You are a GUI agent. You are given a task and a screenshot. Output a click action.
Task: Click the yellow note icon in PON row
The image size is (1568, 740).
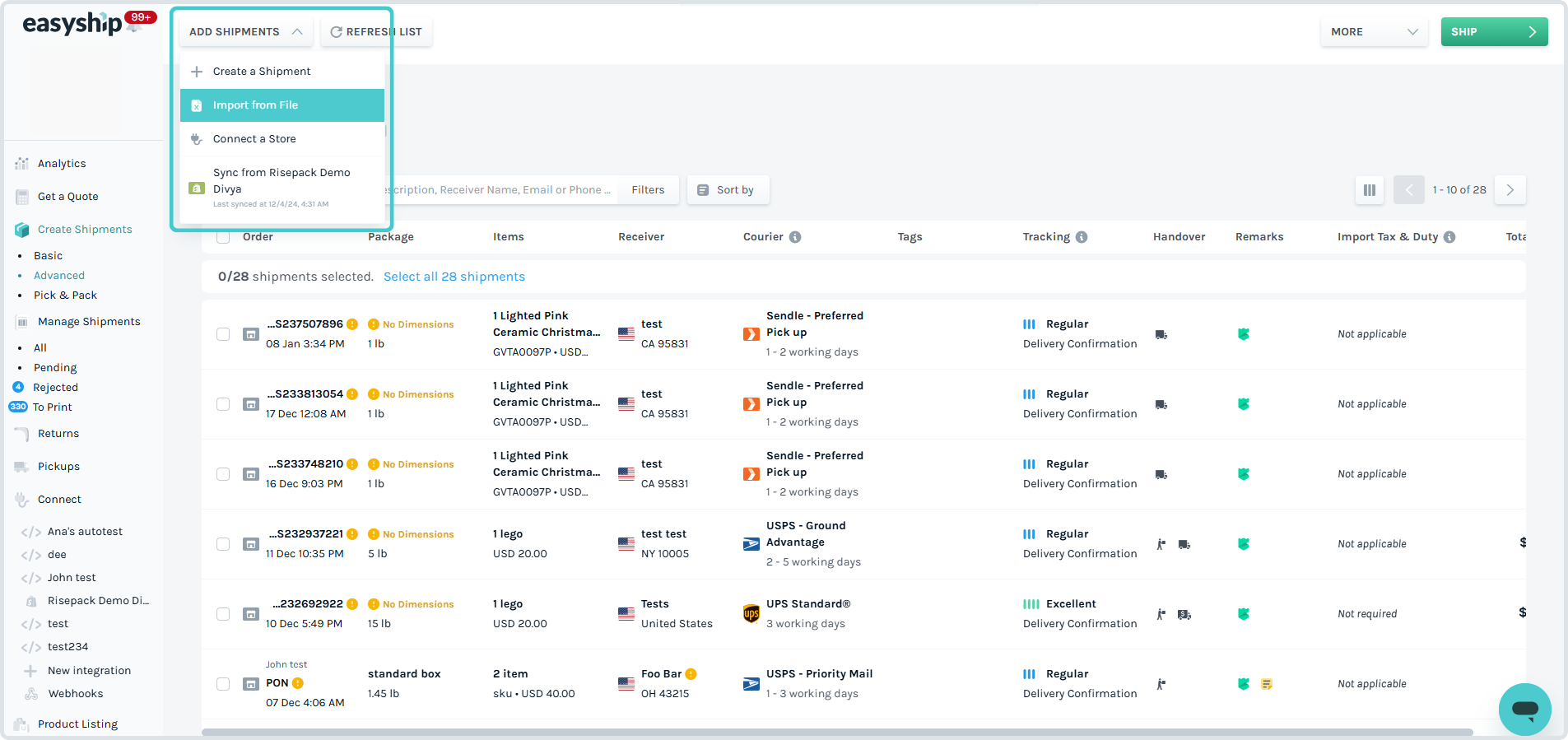coord(1267,684)
